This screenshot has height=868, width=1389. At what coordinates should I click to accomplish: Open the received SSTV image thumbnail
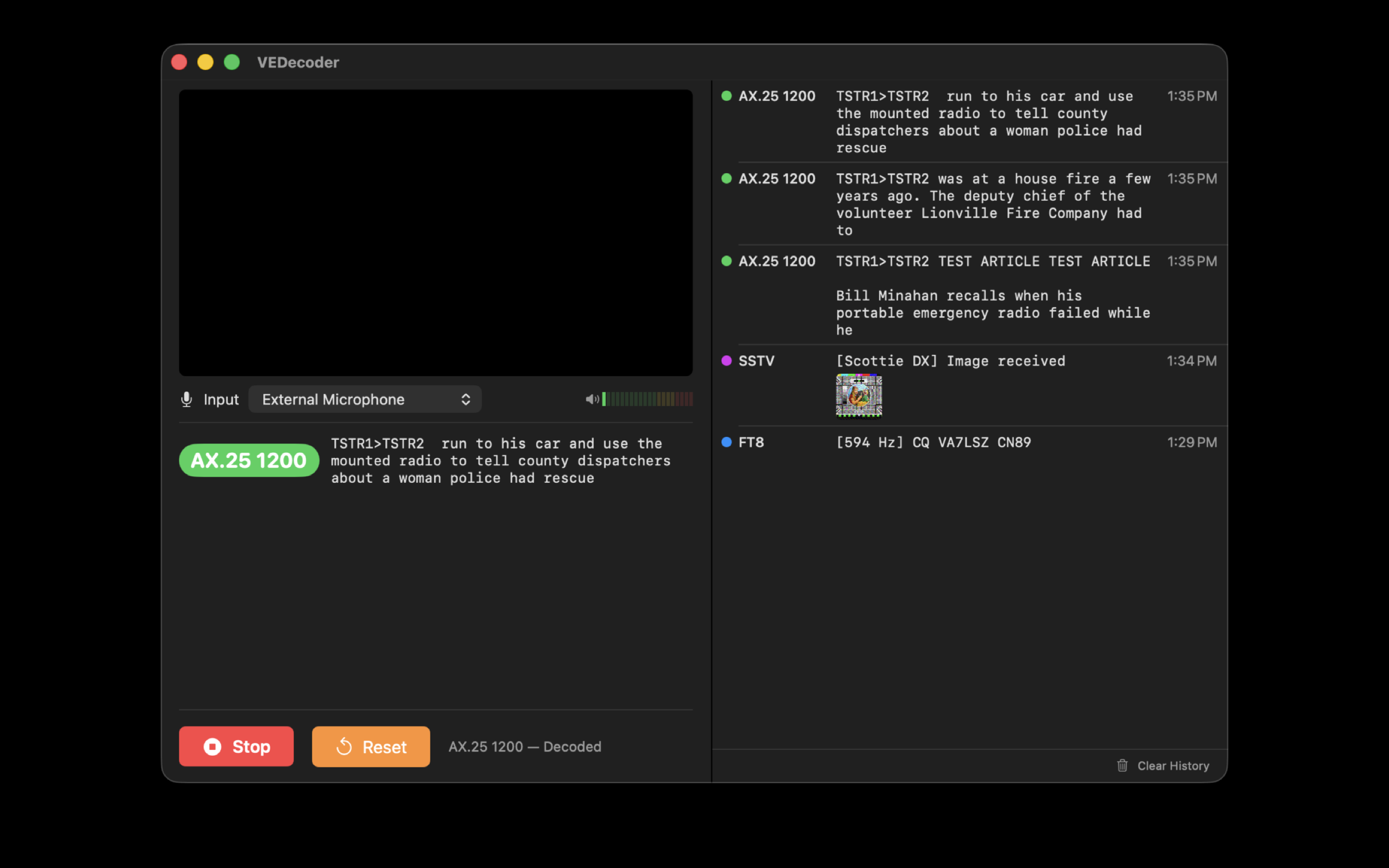pyautogui.click(x=859, y=396)
